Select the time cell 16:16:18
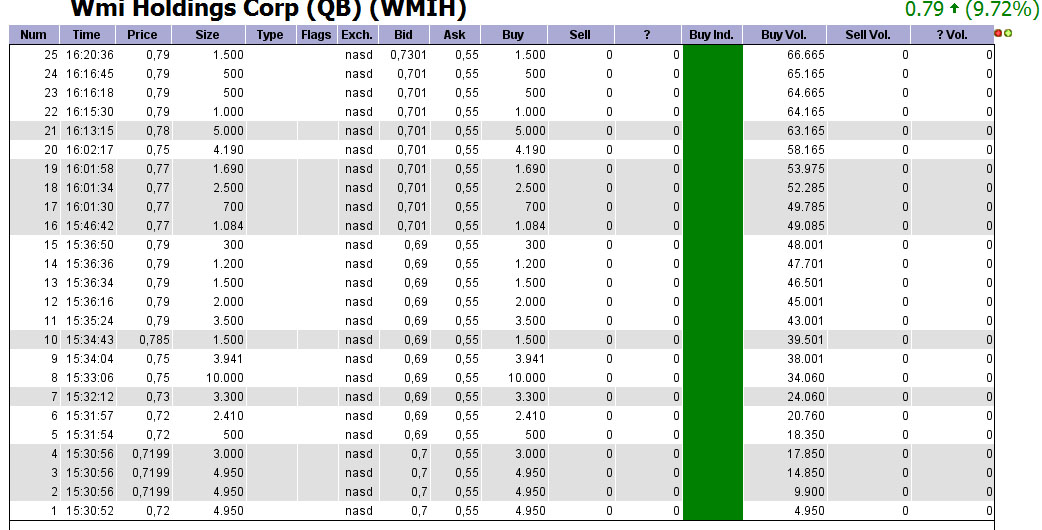The height and width of the screenshot is (530, 1042). click(x=90, y=93)
